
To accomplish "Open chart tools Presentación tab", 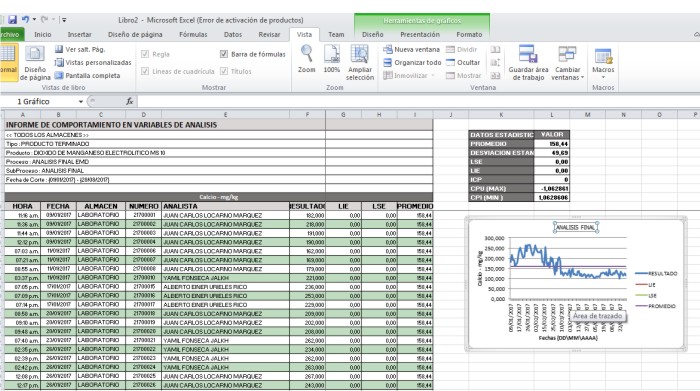I will point(420,34).
